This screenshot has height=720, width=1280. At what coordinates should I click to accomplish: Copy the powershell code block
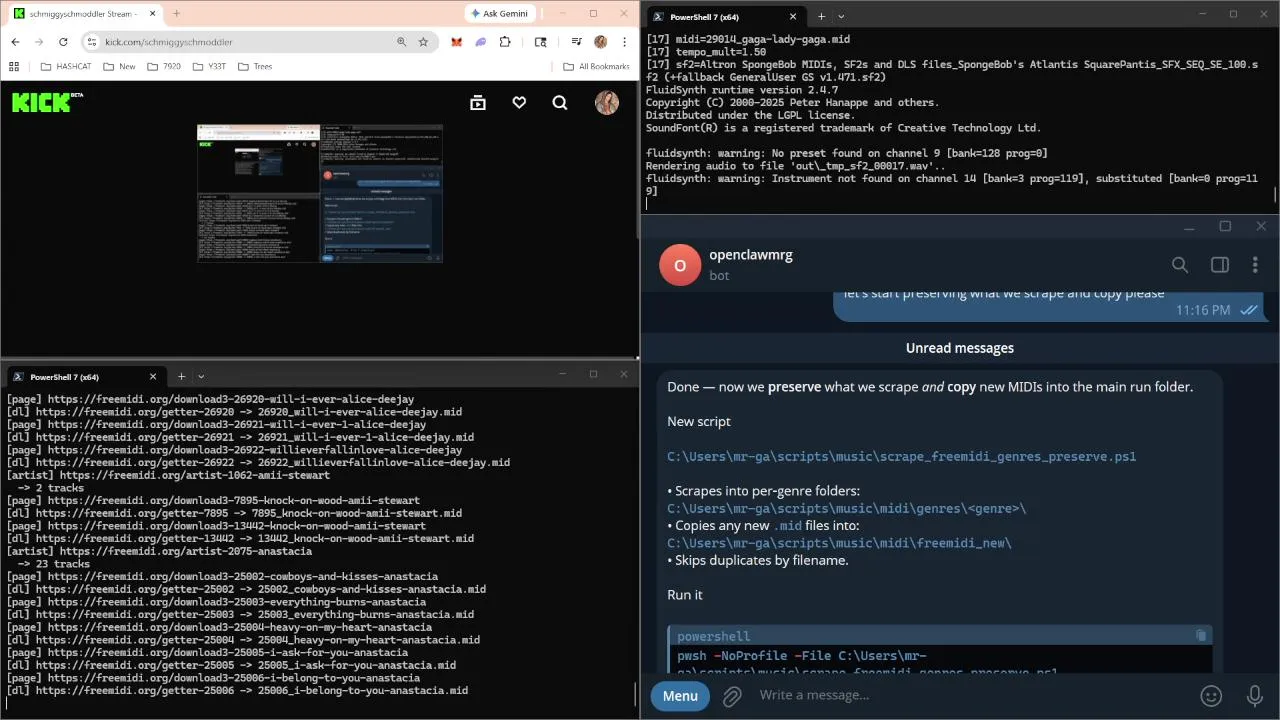pos(1201,636)
